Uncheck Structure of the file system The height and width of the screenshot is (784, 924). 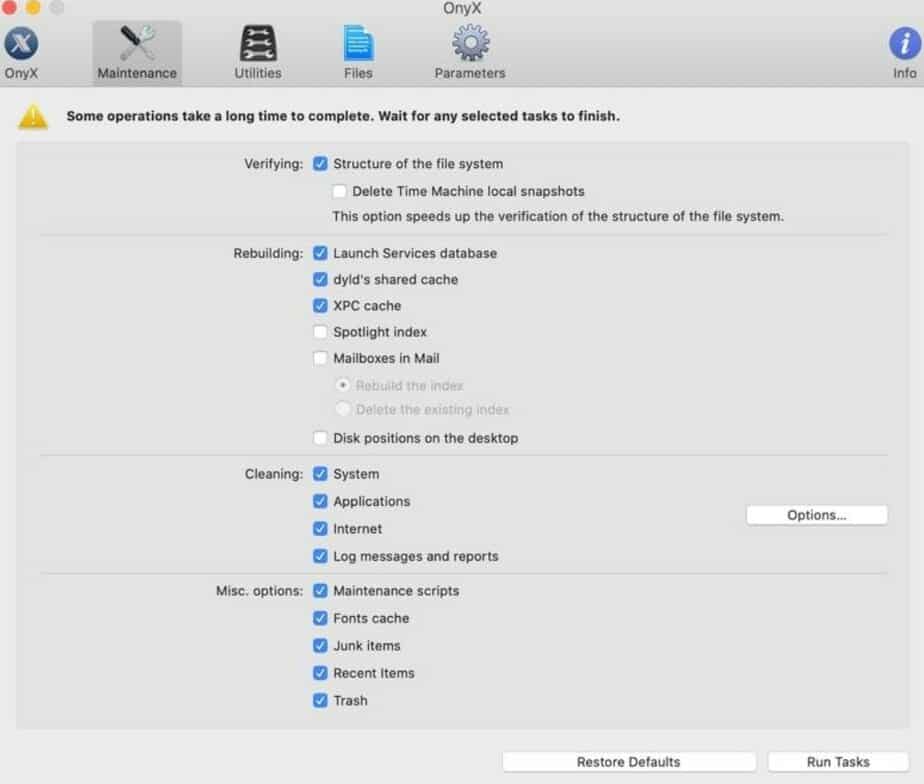coord(321,163)
